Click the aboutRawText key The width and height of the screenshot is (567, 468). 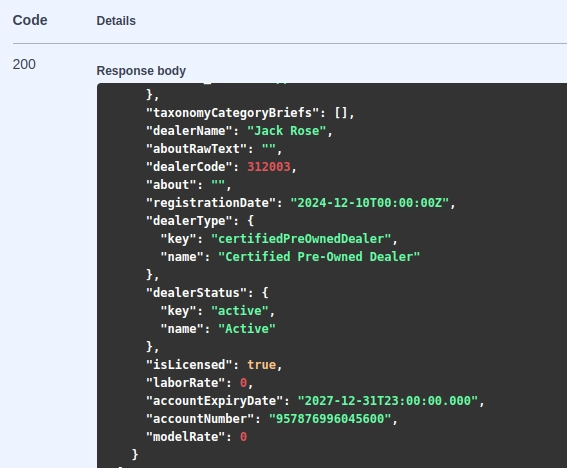click(196, 149)
